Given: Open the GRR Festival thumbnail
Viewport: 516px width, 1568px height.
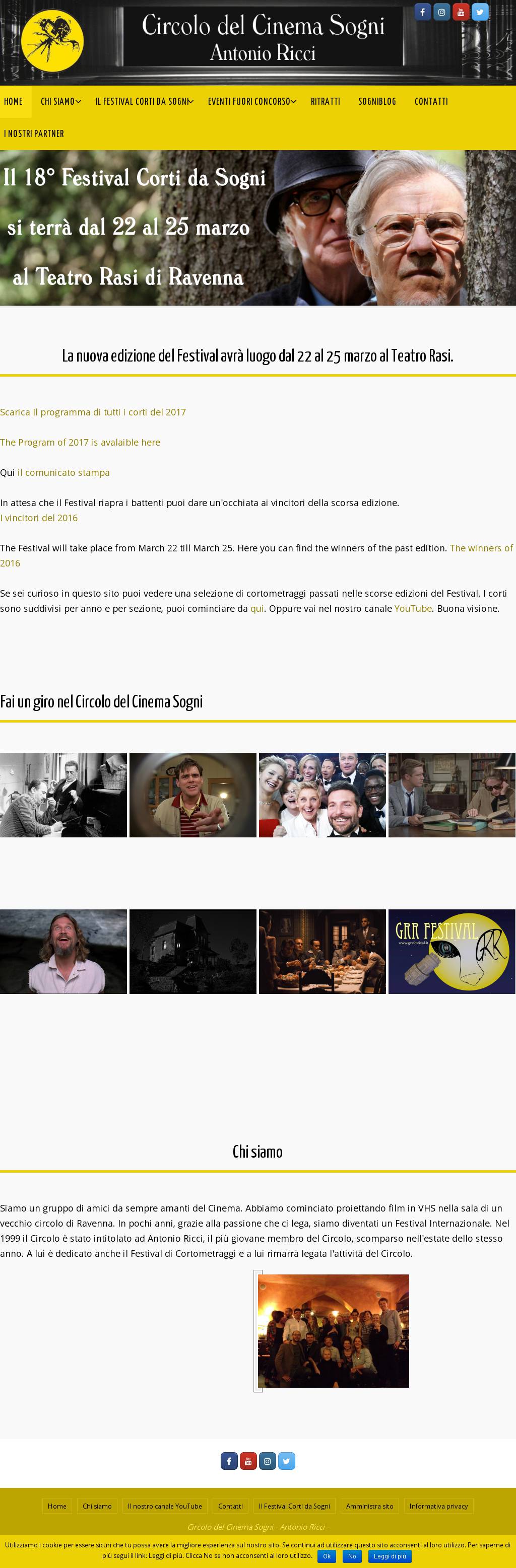Looking at the screenshot, I should point(451,951).
